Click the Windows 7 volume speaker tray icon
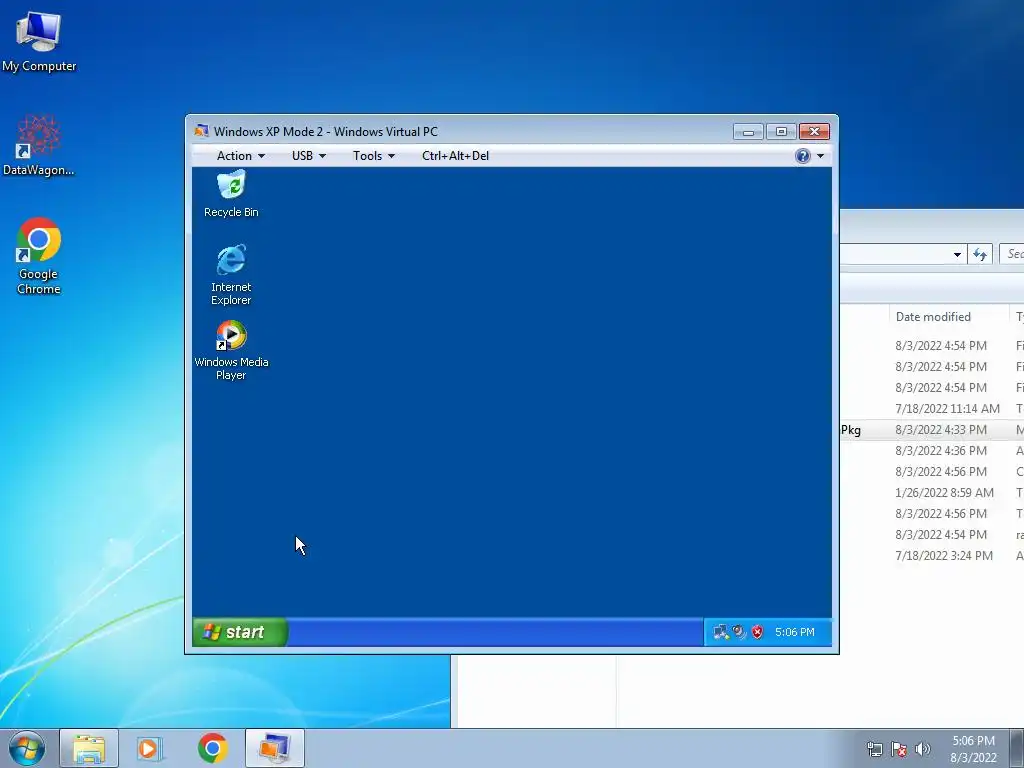This screenshot has width=1024, height=768. [922, 749]
